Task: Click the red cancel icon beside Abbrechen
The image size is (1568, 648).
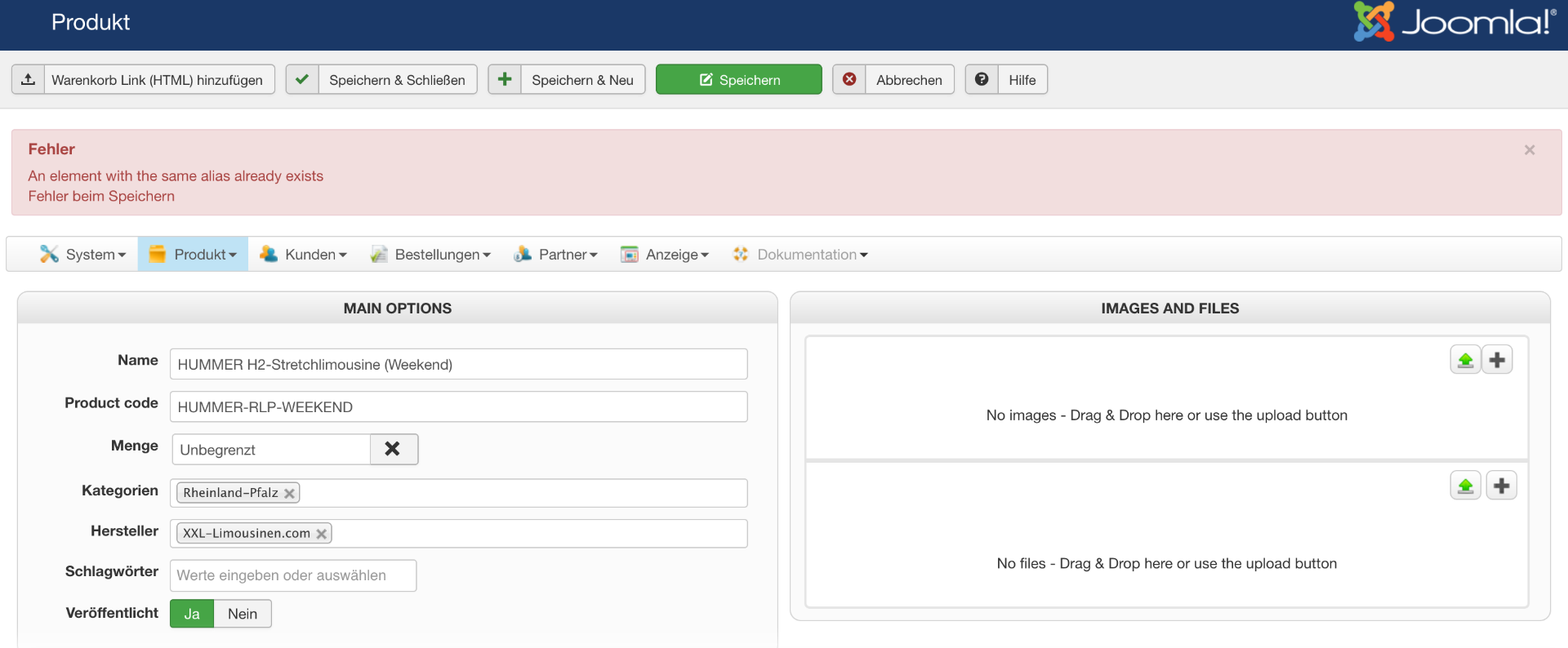Action: (849, 79)
